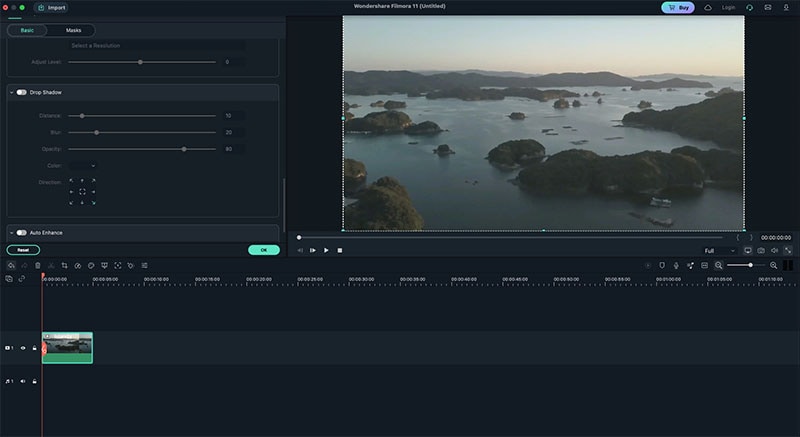
Task: Hide video track 1 with eye icon
Action: tap(22, 348)
